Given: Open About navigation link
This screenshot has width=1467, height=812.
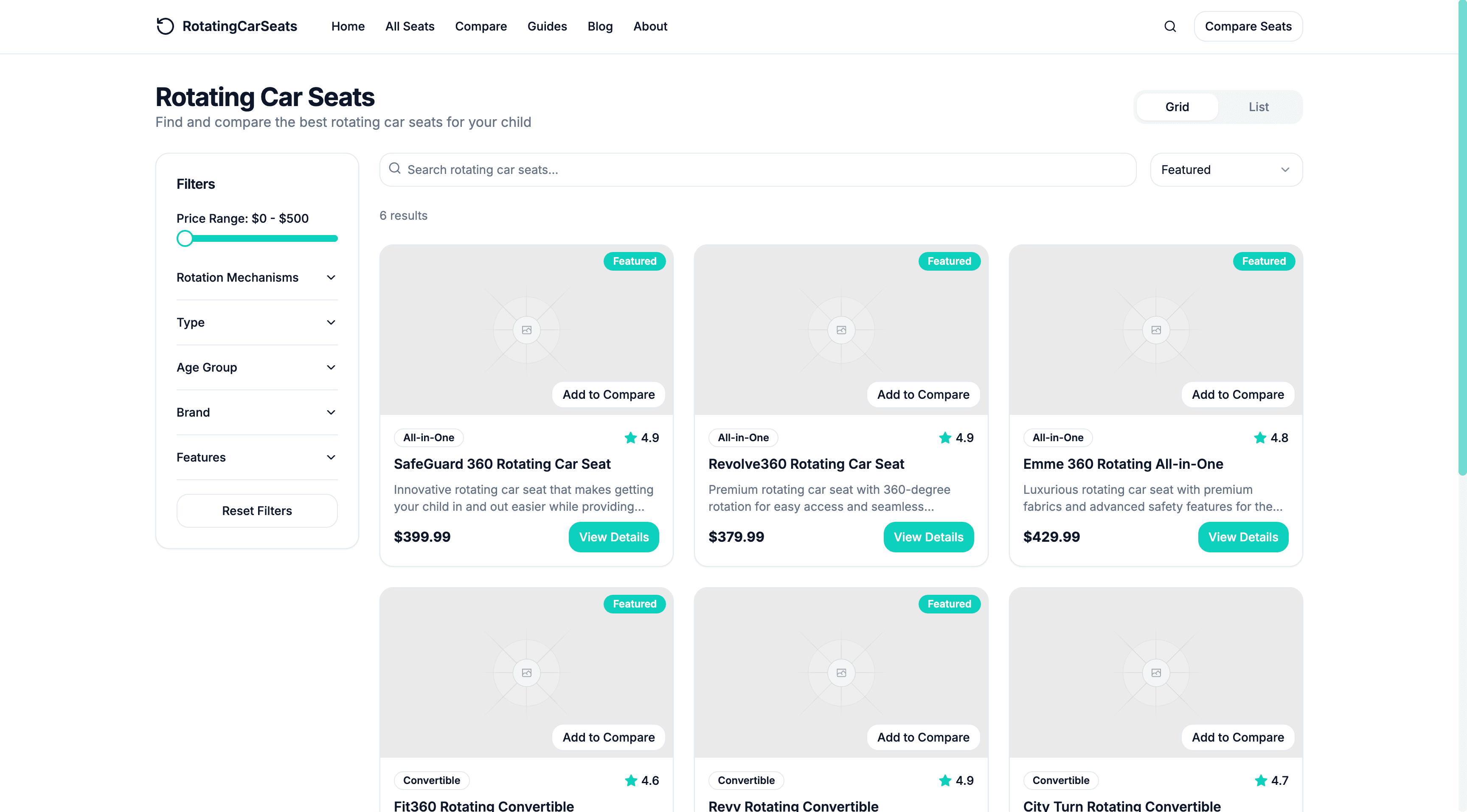Looking at the screenshot, I should tap(650, 26).
